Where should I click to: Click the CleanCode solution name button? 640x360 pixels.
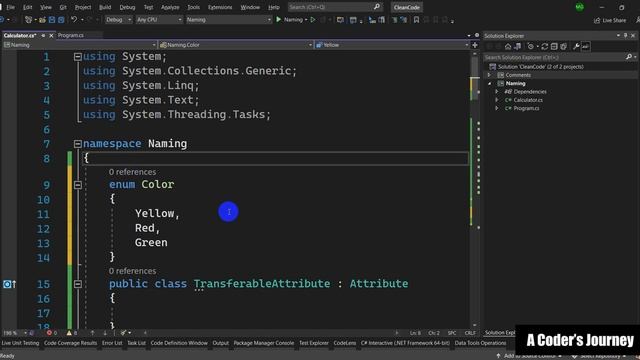point(407,7)
